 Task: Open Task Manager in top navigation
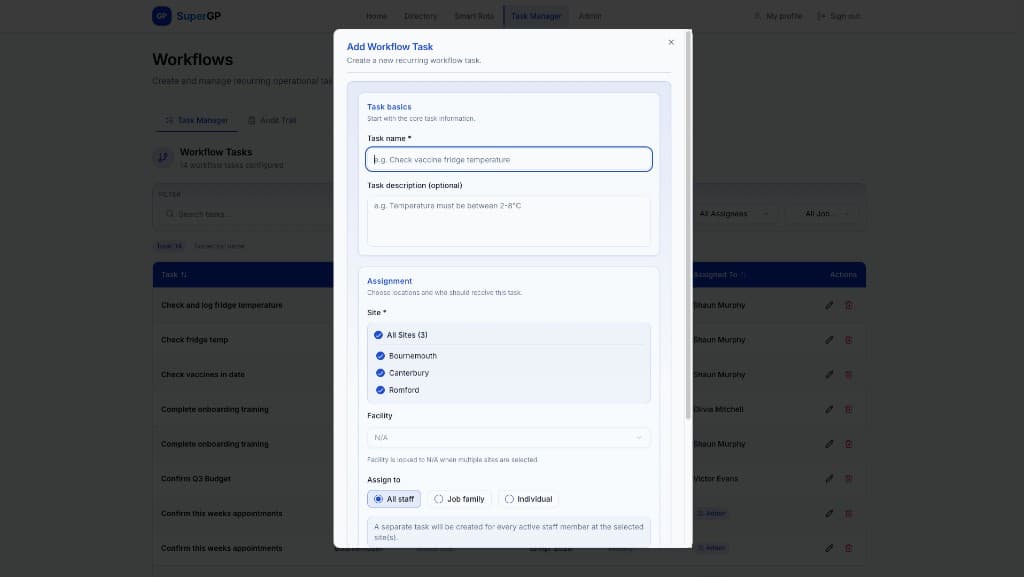click(536, 16)
